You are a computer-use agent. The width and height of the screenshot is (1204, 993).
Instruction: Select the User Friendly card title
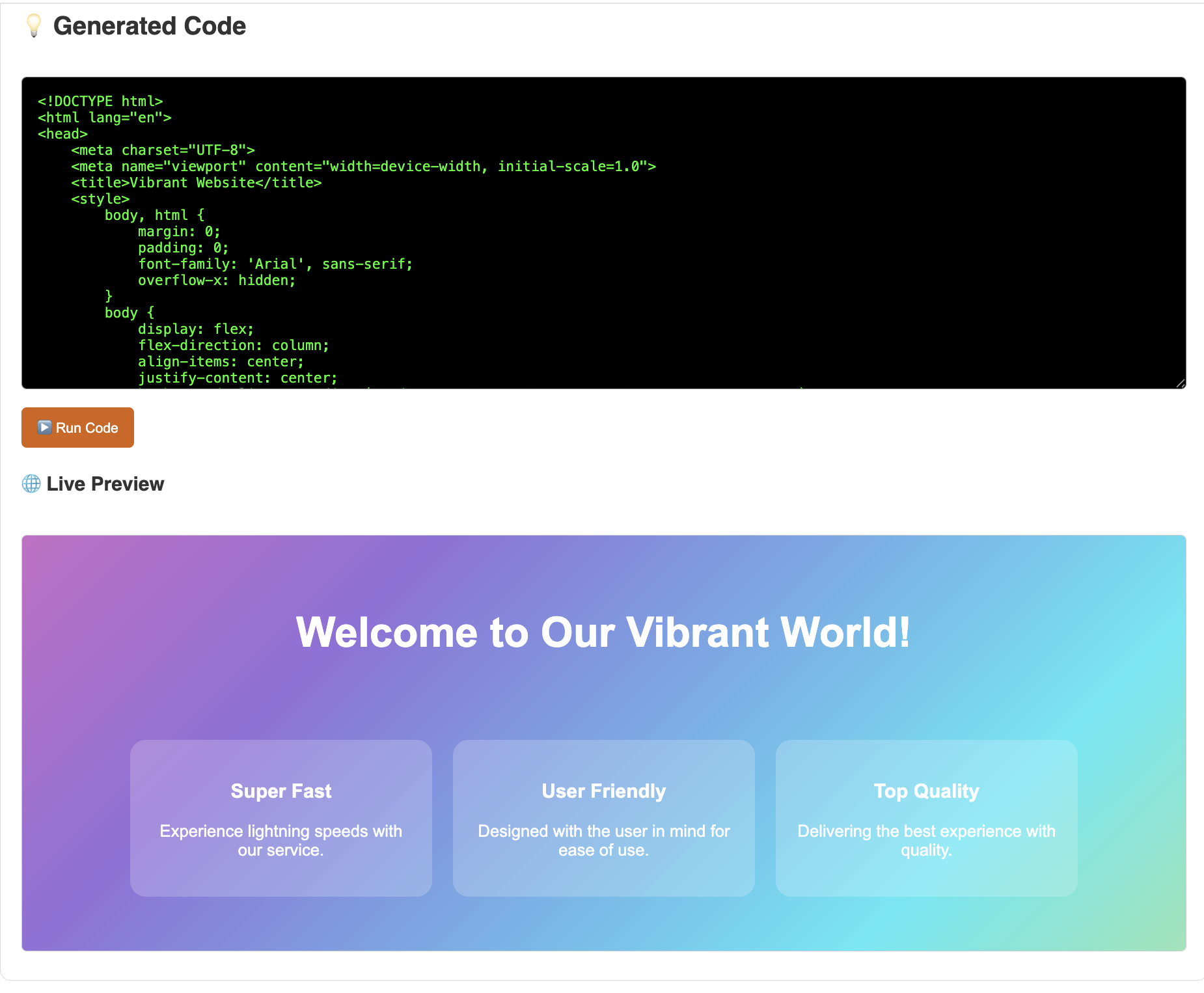coord(603,791)
